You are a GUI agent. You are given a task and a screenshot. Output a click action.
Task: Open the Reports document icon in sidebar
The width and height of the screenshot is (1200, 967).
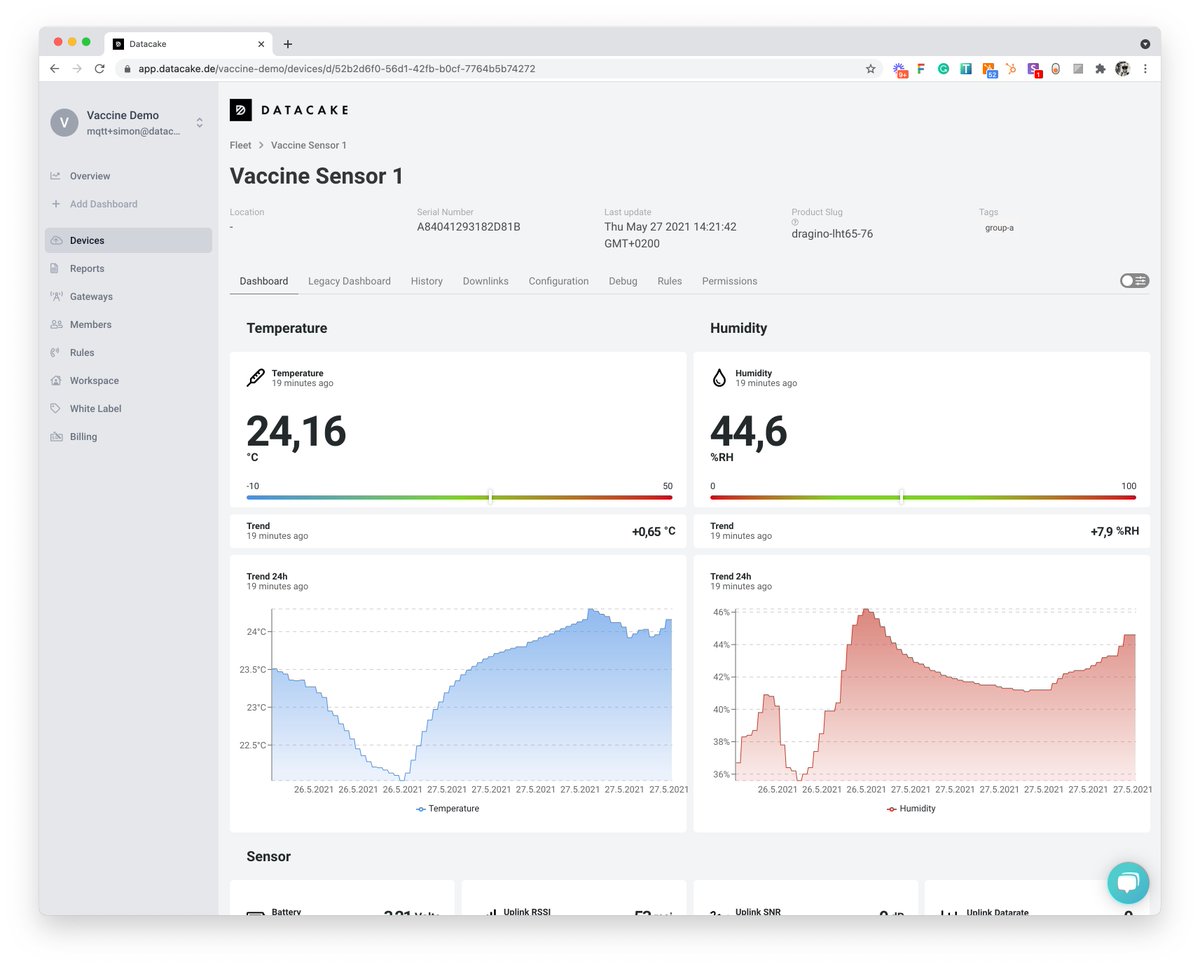(56, 268)
